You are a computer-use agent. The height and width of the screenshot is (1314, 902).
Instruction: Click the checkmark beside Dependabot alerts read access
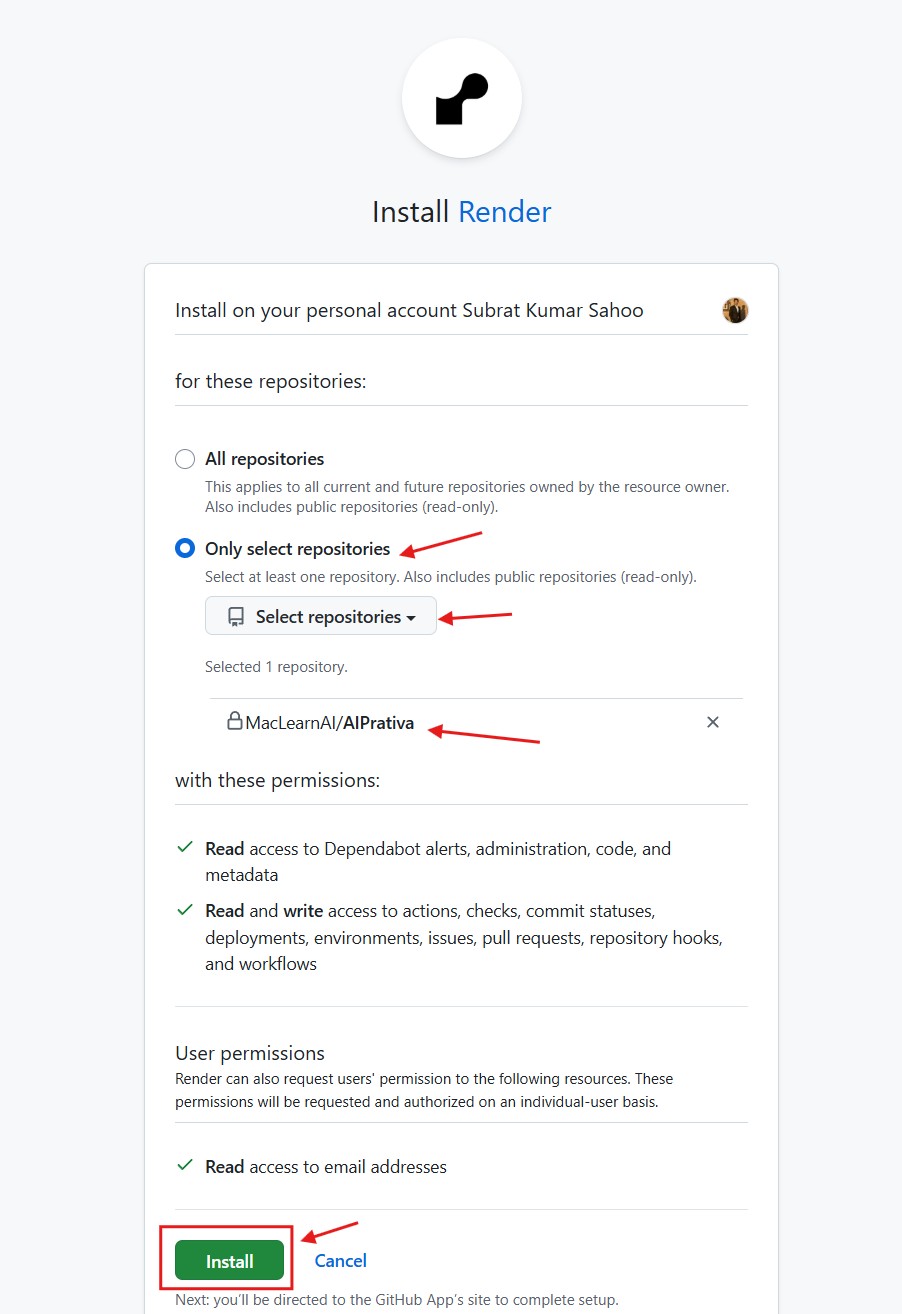click(185, 848)
